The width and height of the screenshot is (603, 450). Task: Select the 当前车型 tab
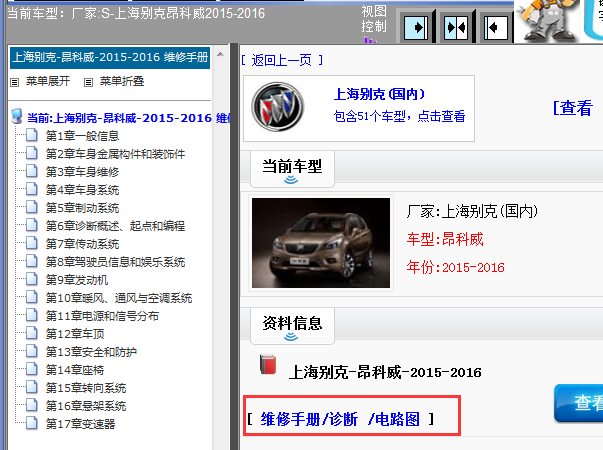292,169
